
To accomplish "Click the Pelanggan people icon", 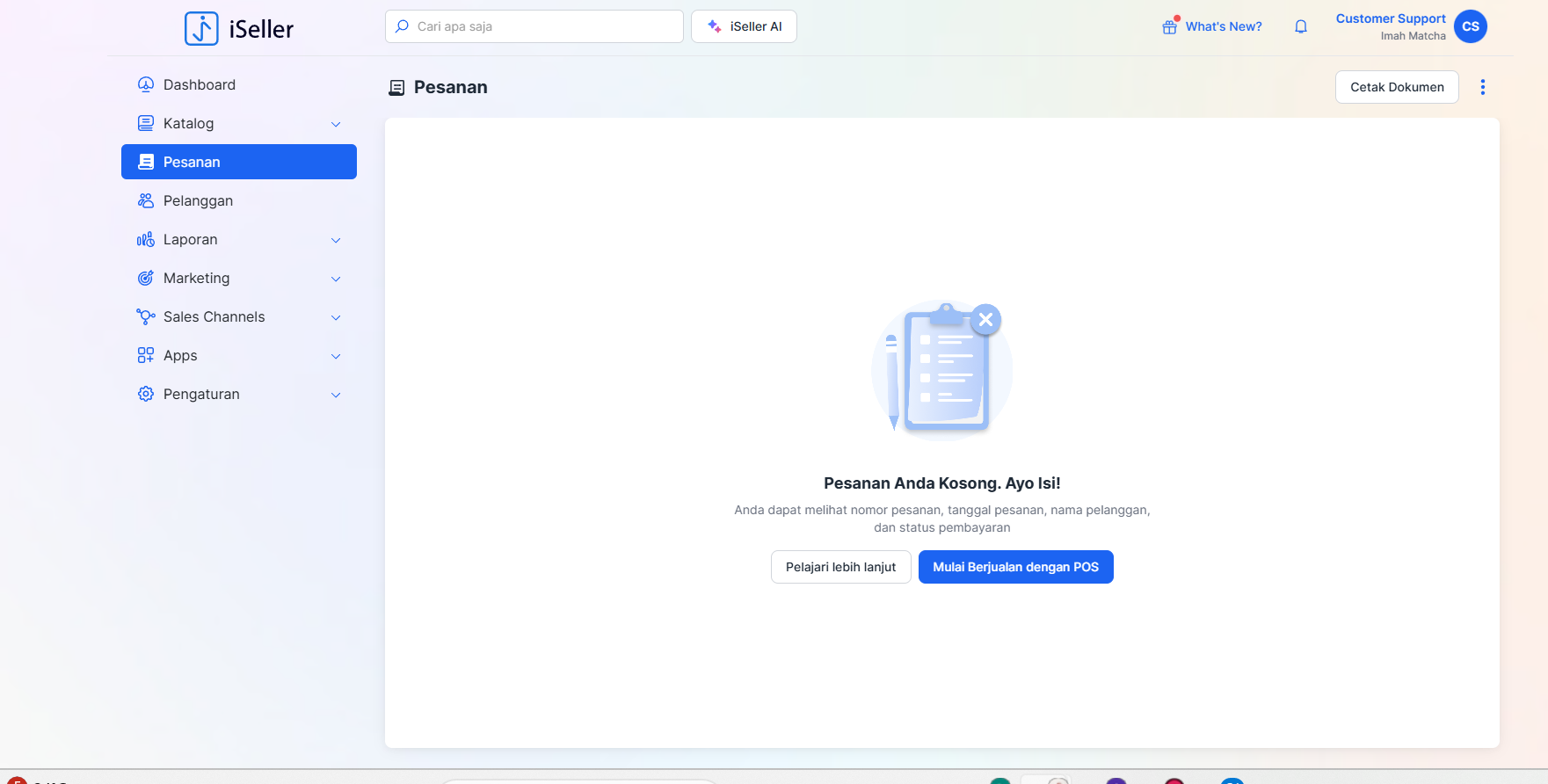I will pyautogui.click(x=146, y=200).
